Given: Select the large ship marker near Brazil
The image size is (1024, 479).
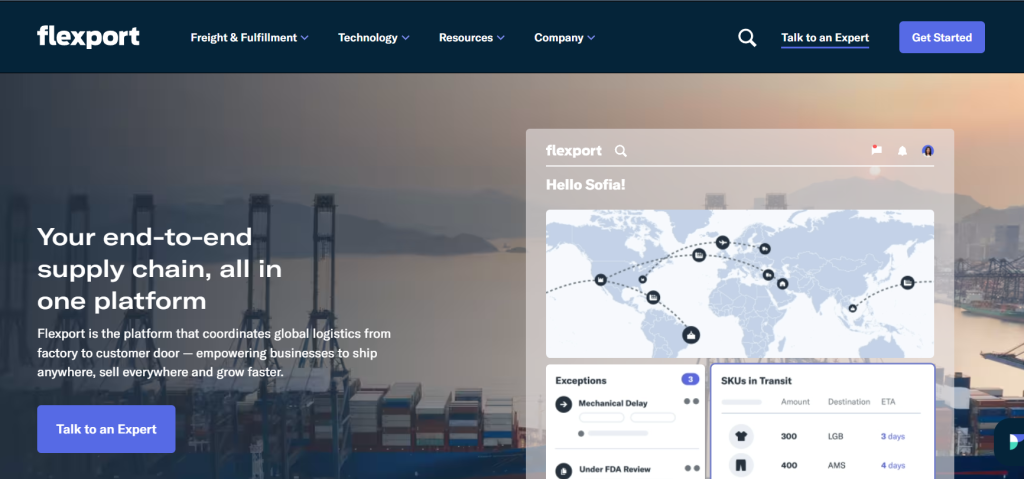Looking at the screenshot, I should pyautogui.click(x=691, y=335).
